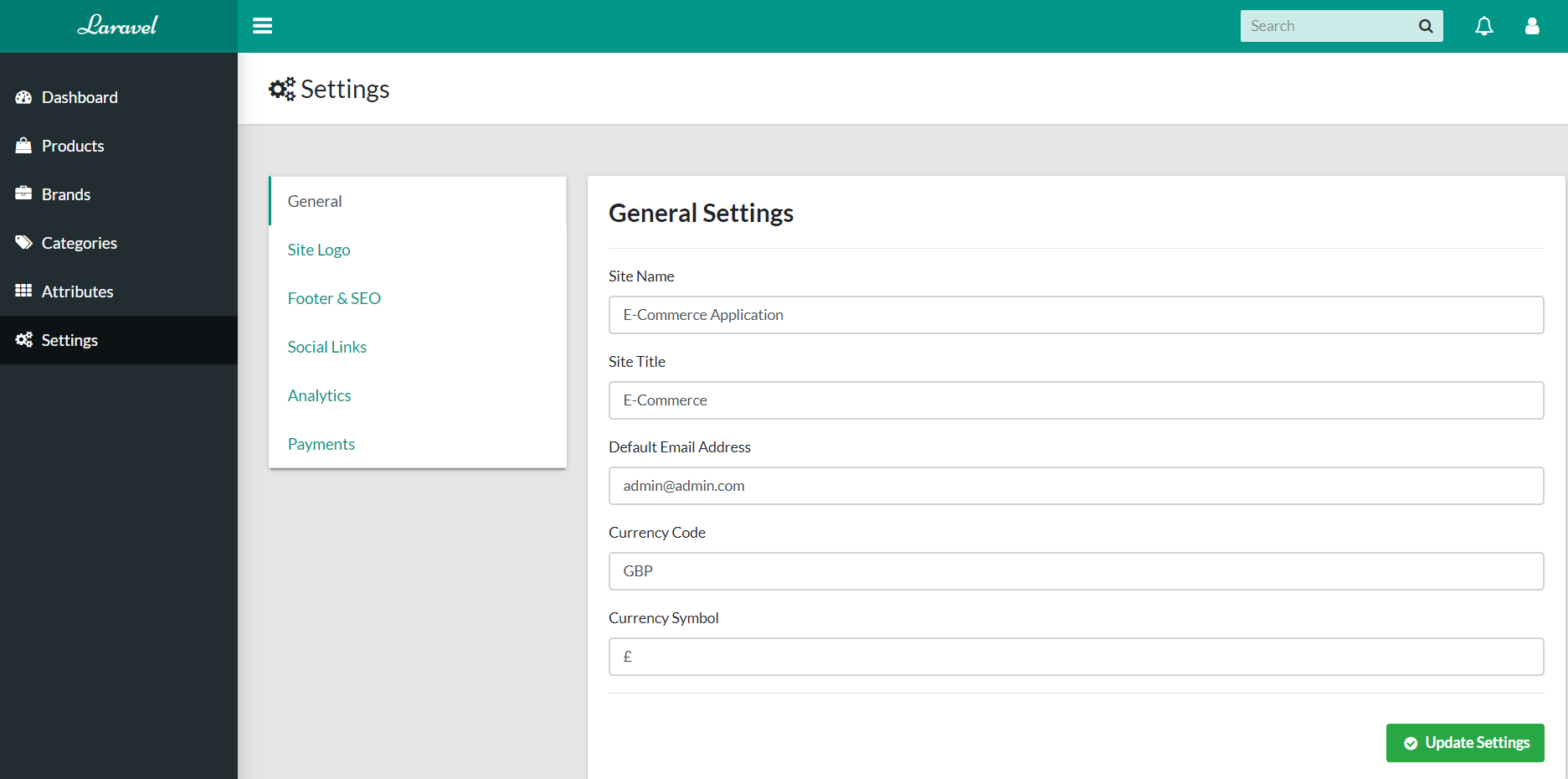This screenshot has height=779, width=1568.
Task: Switch to the Payments tab
Action: [321, 443]
